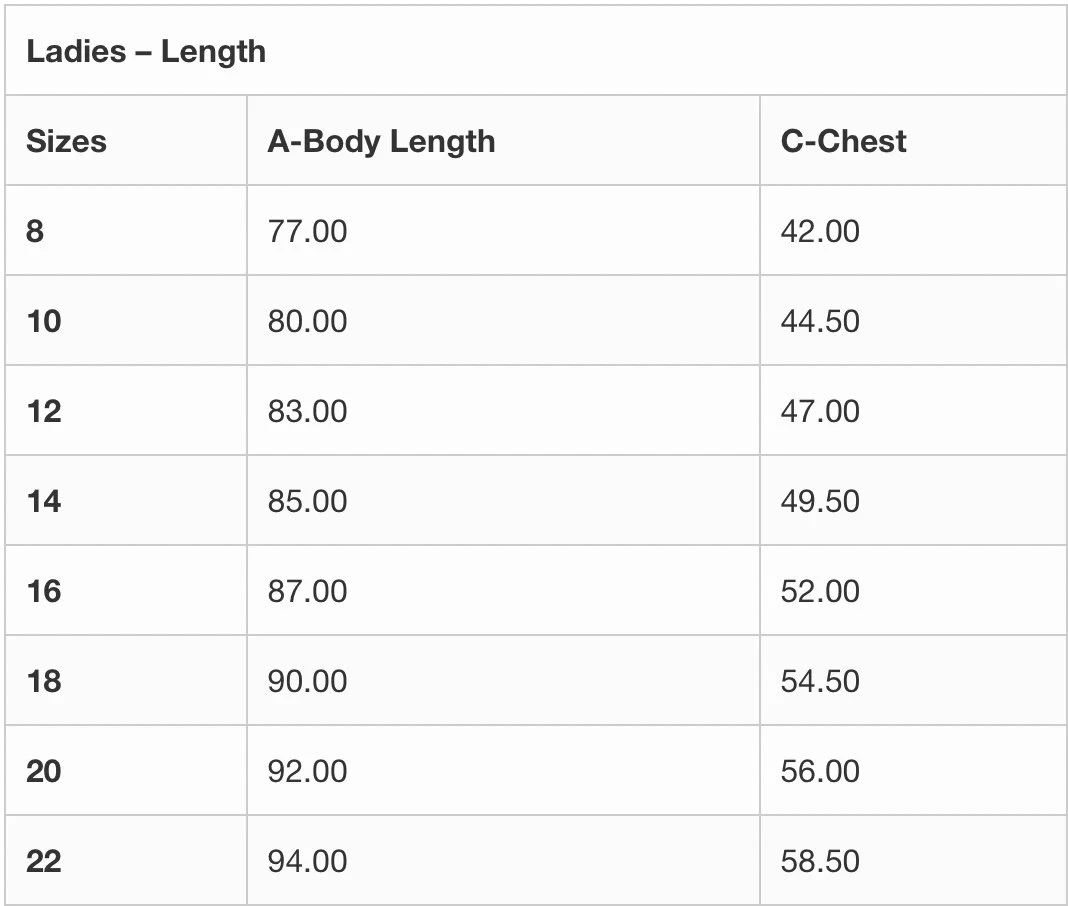Select body length value 94.00

pos(307,861)
